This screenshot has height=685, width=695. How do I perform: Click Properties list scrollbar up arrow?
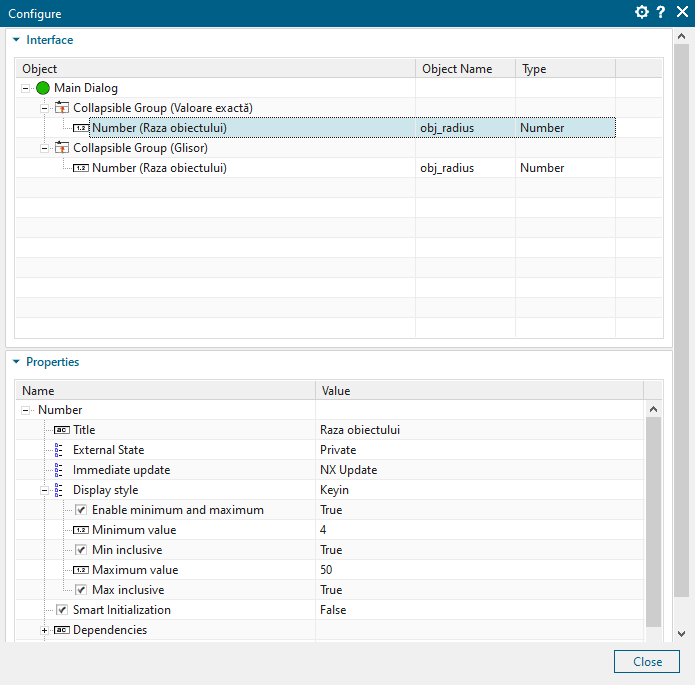tap(653, 409)
